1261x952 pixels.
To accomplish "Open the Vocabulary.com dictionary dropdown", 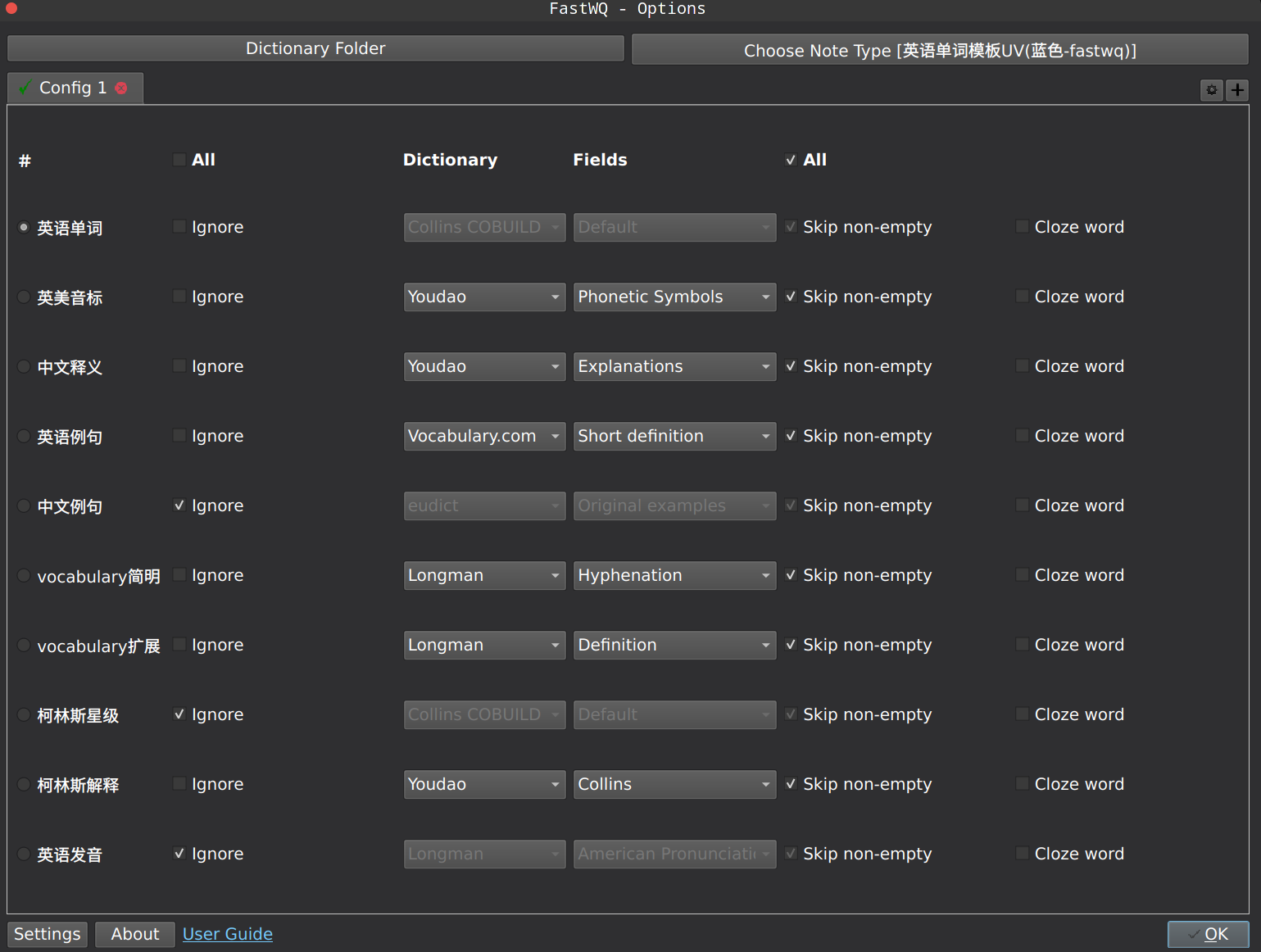I will tap(484, 436).
